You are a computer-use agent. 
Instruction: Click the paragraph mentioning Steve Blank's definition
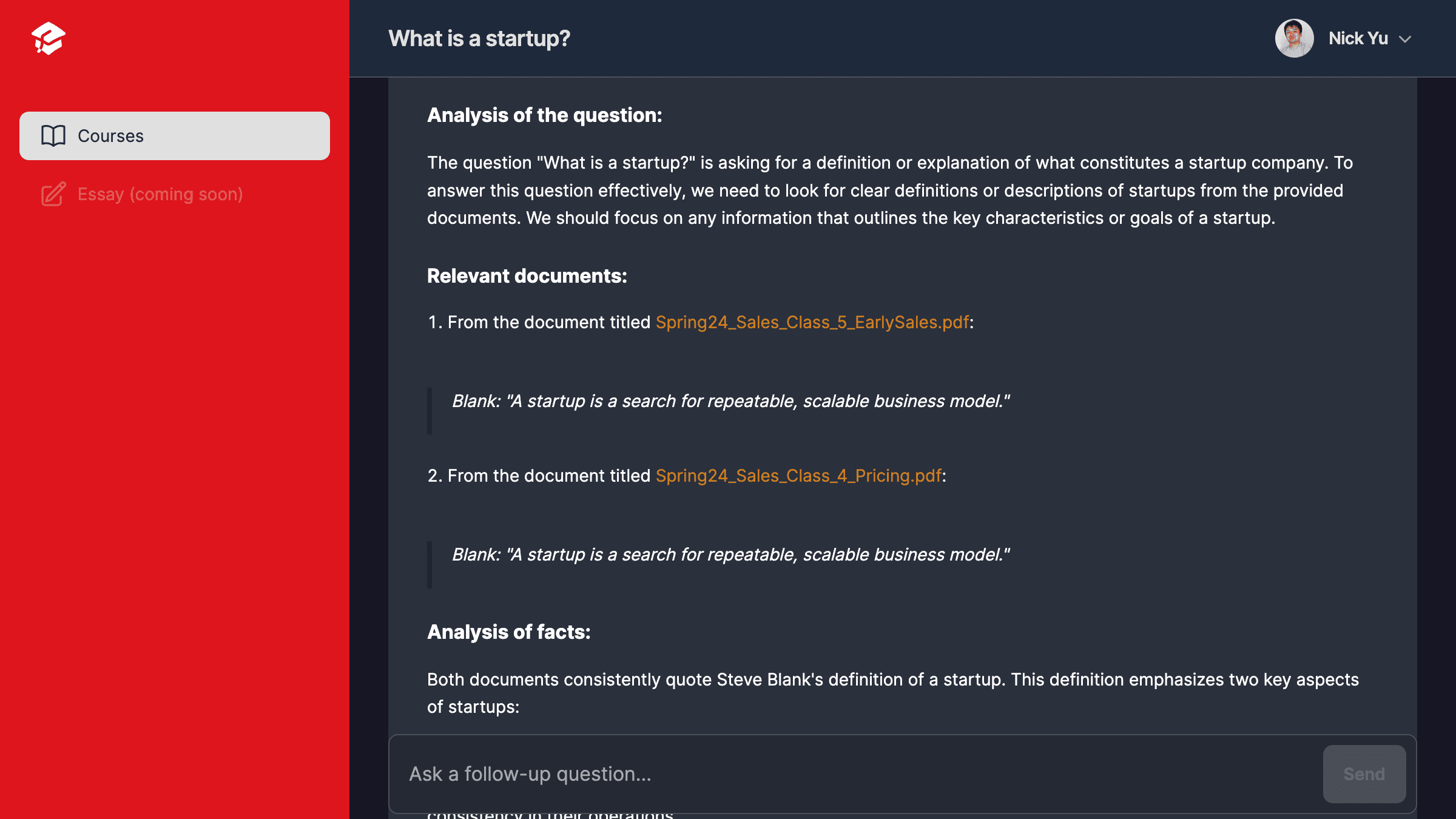892,693
